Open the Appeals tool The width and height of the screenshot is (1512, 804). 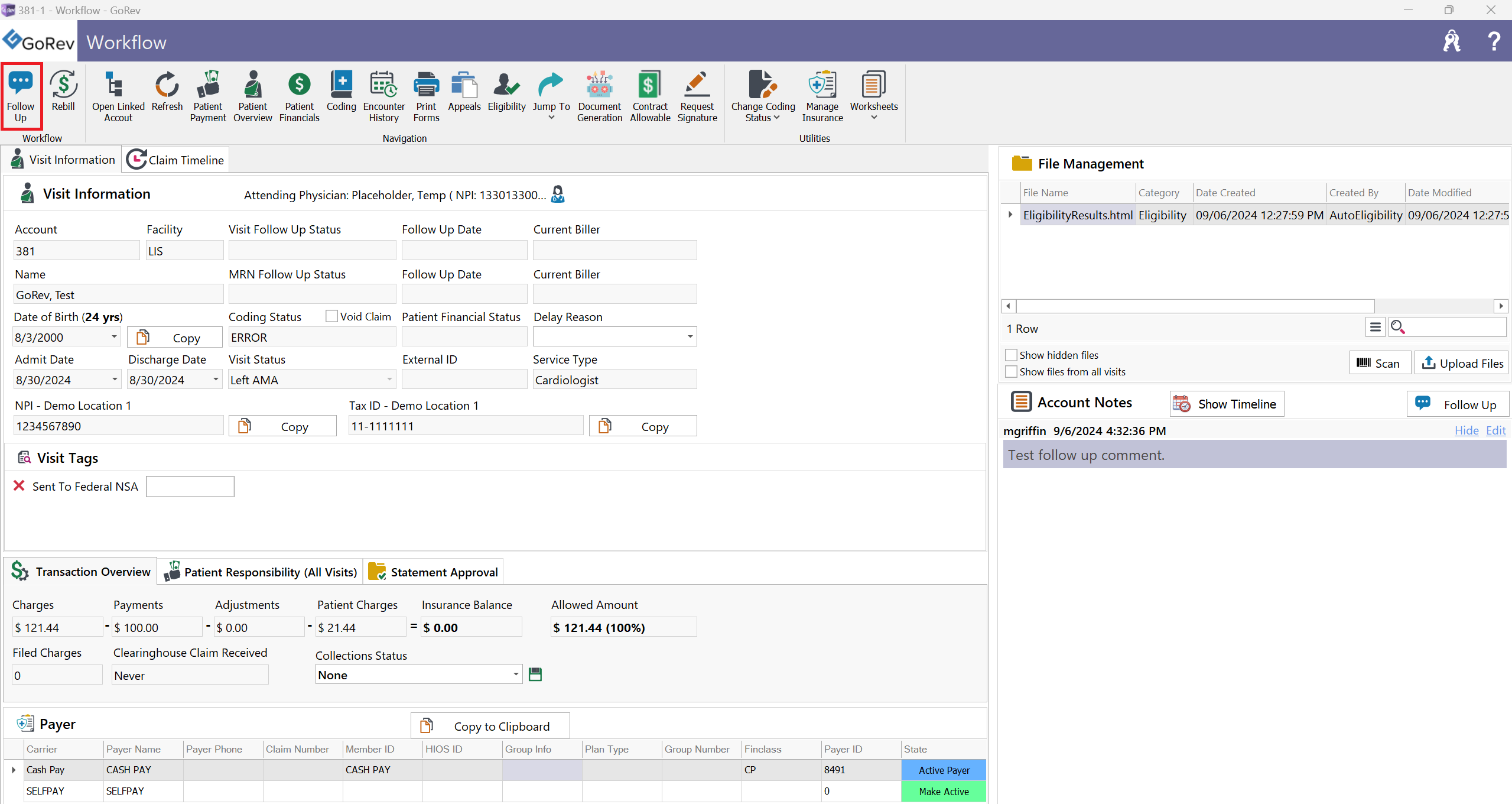(x=464, y=92)
